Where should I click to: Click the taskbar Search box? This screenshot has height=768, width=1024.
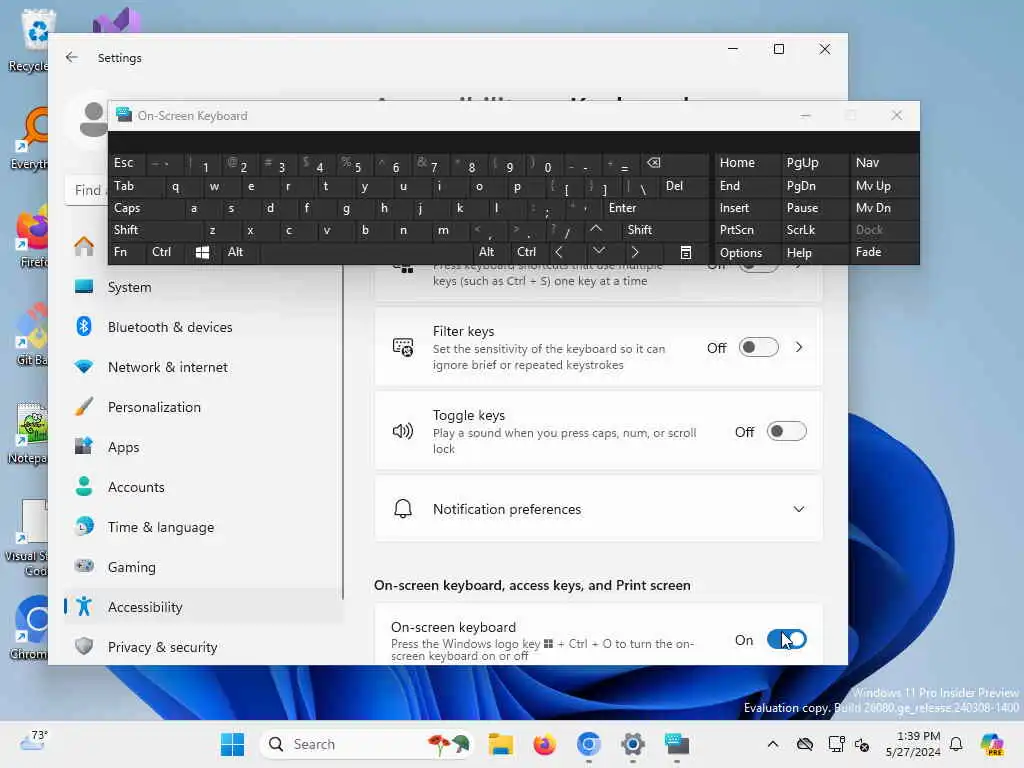pyautogui.click(x=366, y=744)
